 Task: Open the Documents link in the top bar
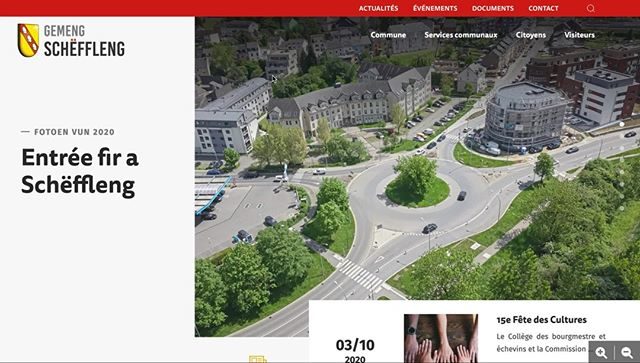(x=493, y=8)
